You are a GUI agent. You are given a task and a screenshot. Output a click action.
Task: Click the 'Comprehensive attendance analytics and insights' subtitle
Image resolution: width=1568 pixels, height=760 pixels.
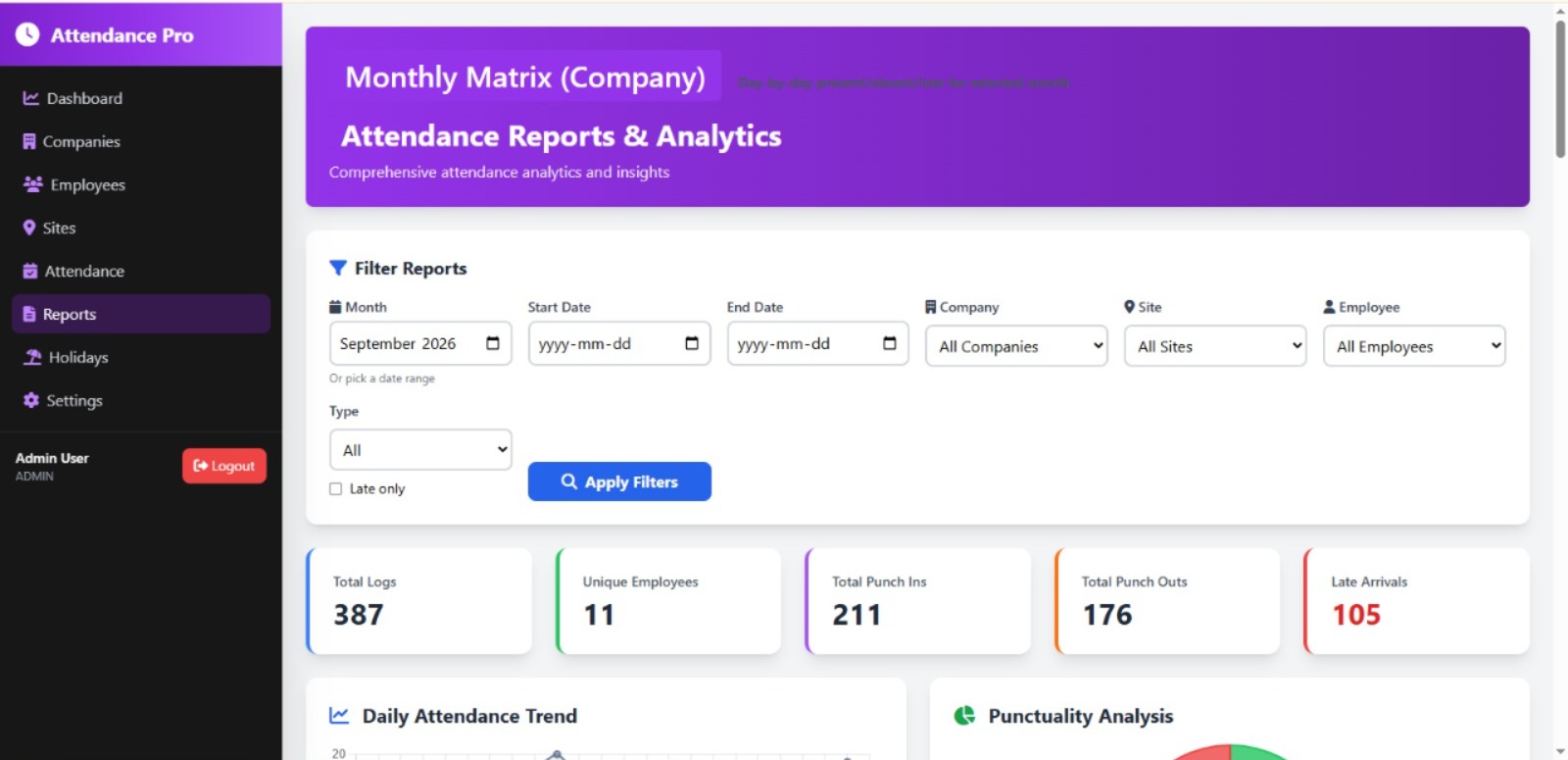click(x=500, y=172)
